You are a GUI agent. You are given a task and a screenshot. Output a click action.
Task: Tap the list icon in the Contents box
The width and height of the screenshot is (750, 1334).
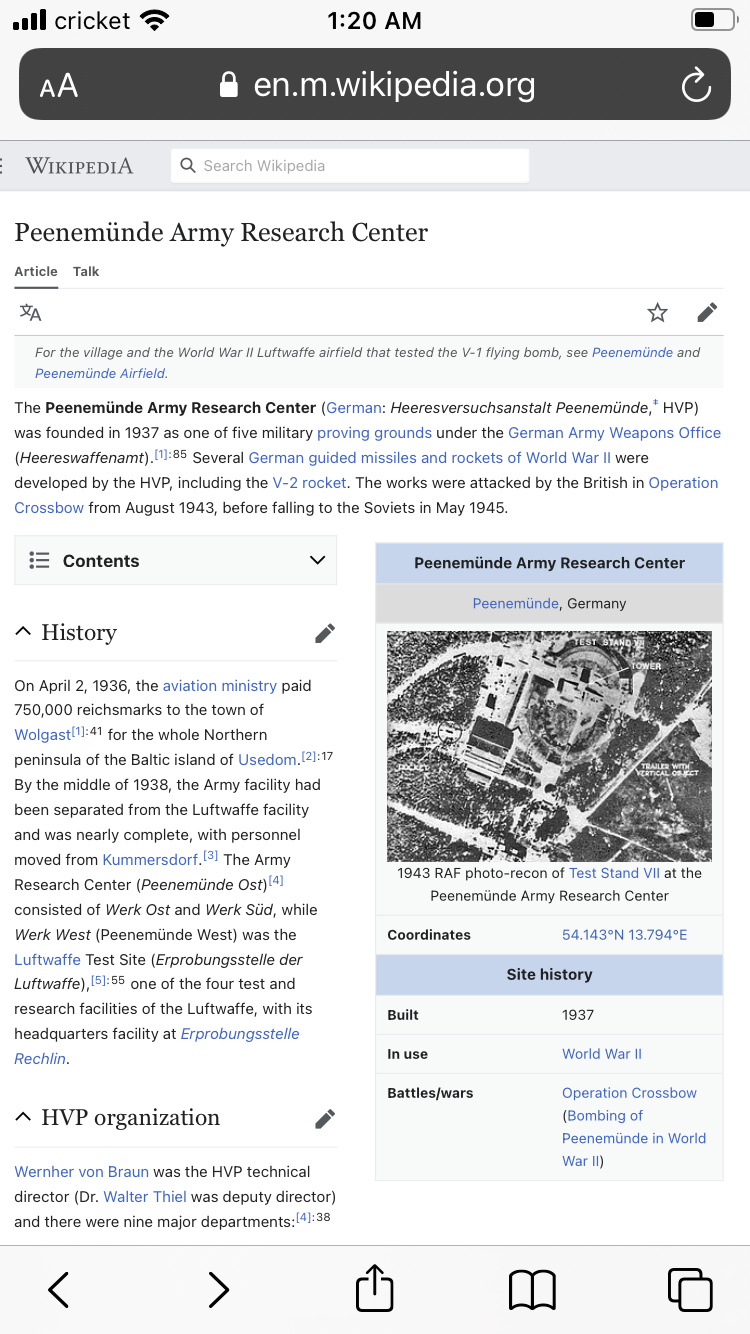coord(40,560)
